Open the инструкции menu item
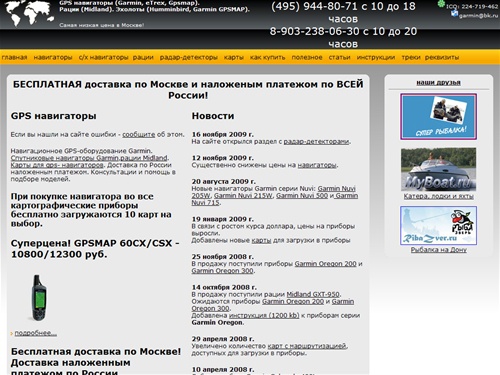This screenshot has height=375, width=500. tap(376, 57)
